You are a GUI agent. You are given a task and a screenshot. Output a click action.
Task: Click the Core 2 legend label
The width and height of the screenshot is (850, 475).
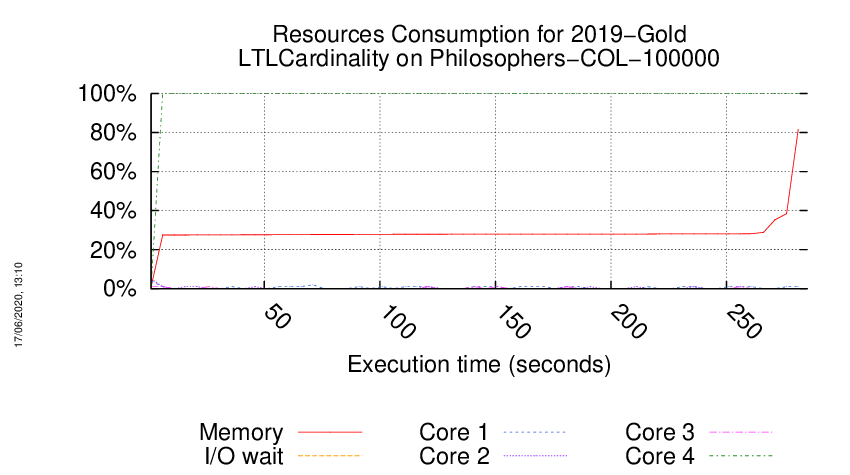click(454, 456)
